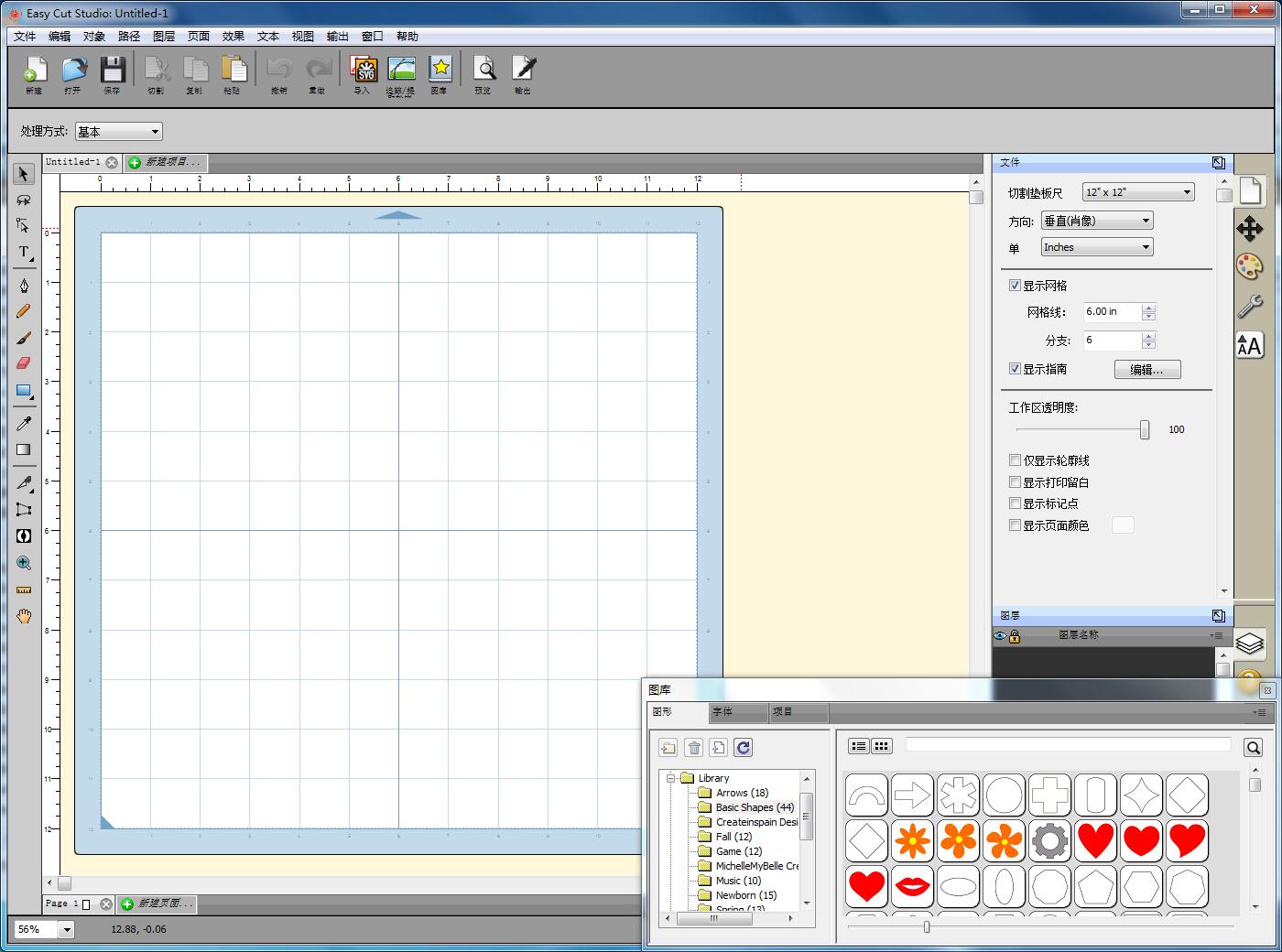Open the 处理方式 dropdown
The height and width of the screenshot is (952, 1282).
(118, 132)
